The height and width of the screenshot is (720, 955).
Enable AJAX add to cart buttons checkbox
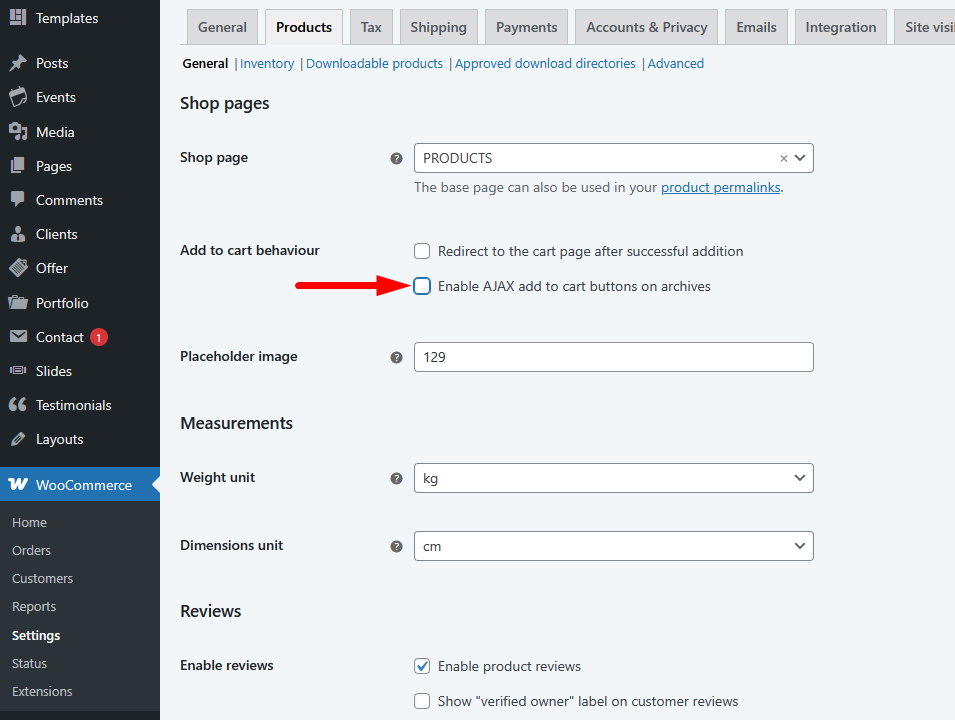click(x=422, y=286)
